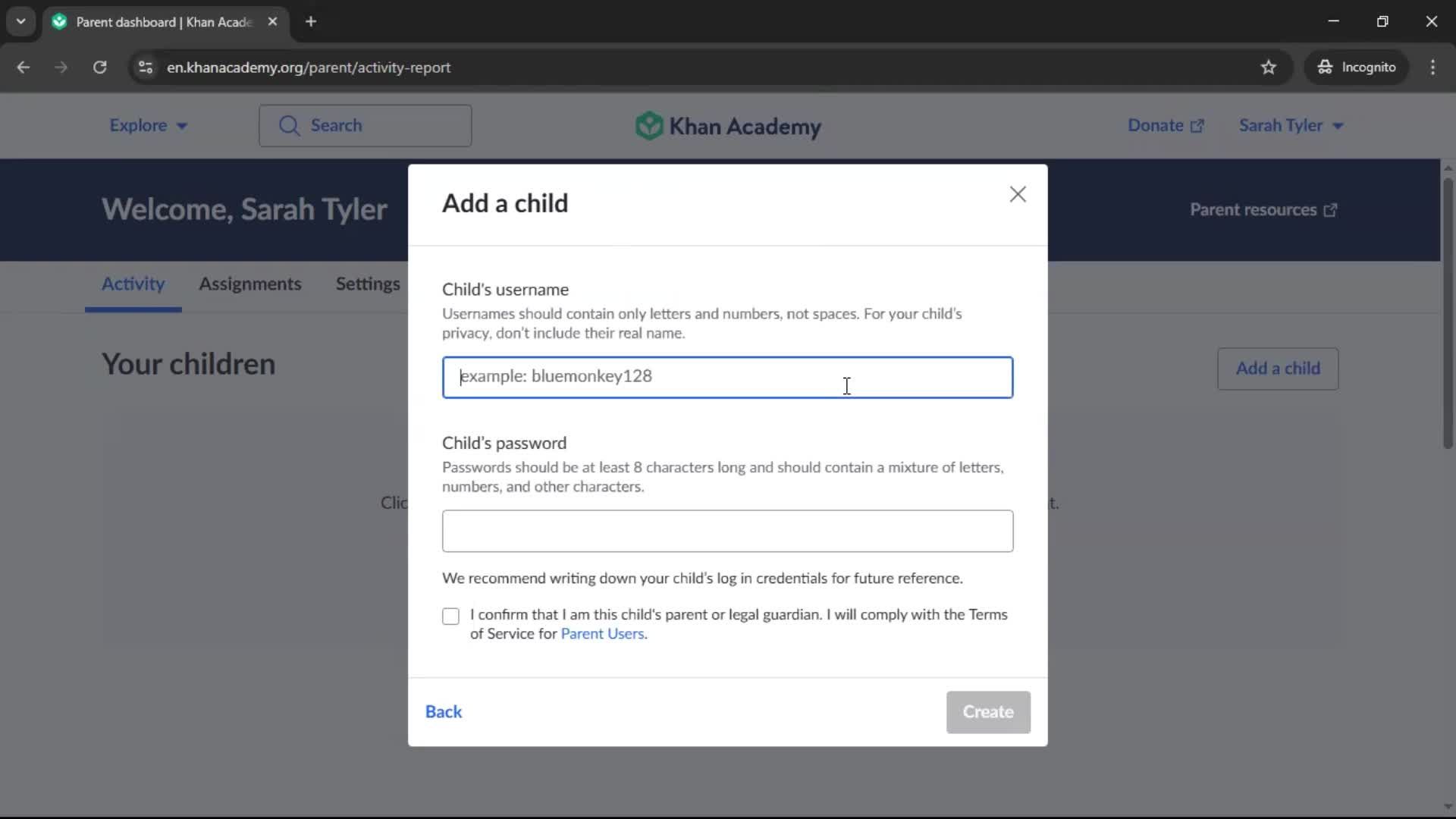The image size is (1456, 819).
Task: Click the page vertical scrollbar thumb
Action: click(x=1448, y=313)
